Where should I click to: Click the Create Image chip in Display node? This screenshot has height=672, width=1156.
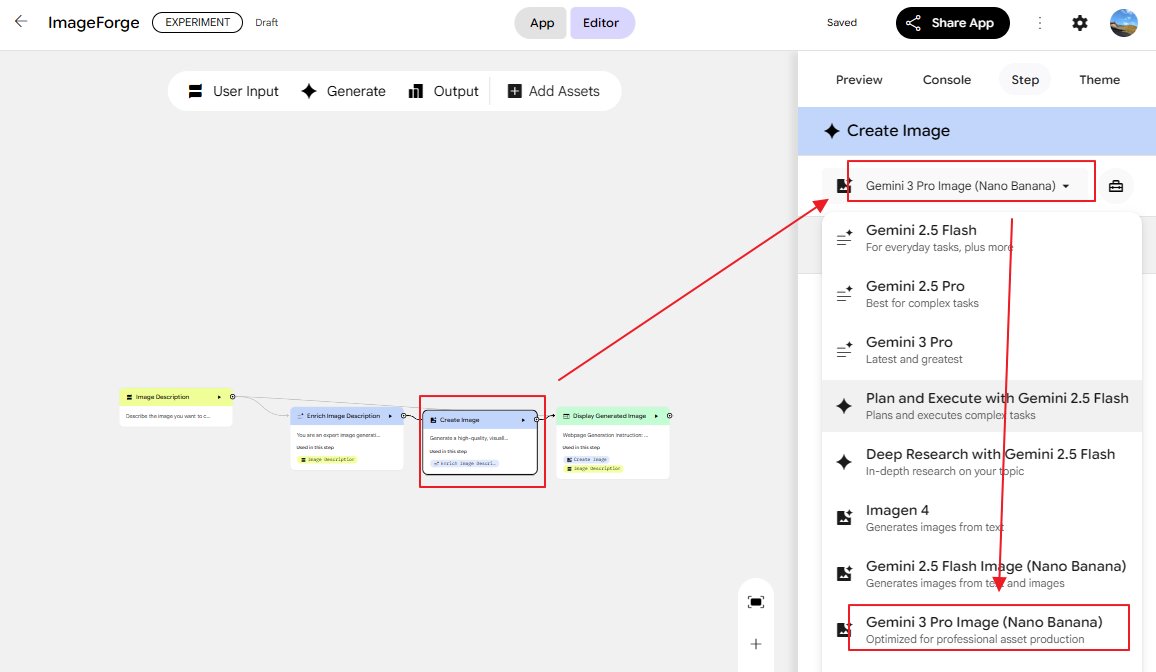[x=586, y=460]
